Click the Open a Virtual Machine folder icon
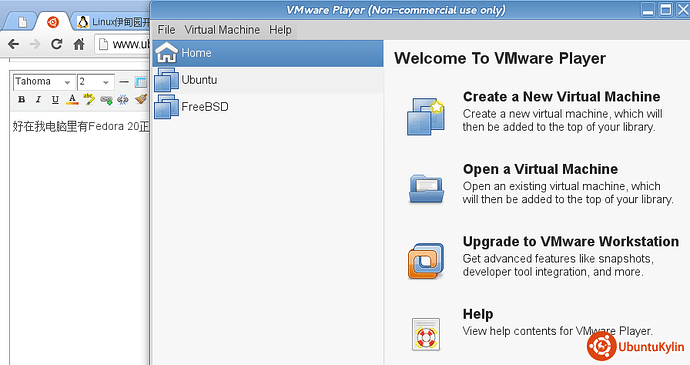 tap(426, 188)
